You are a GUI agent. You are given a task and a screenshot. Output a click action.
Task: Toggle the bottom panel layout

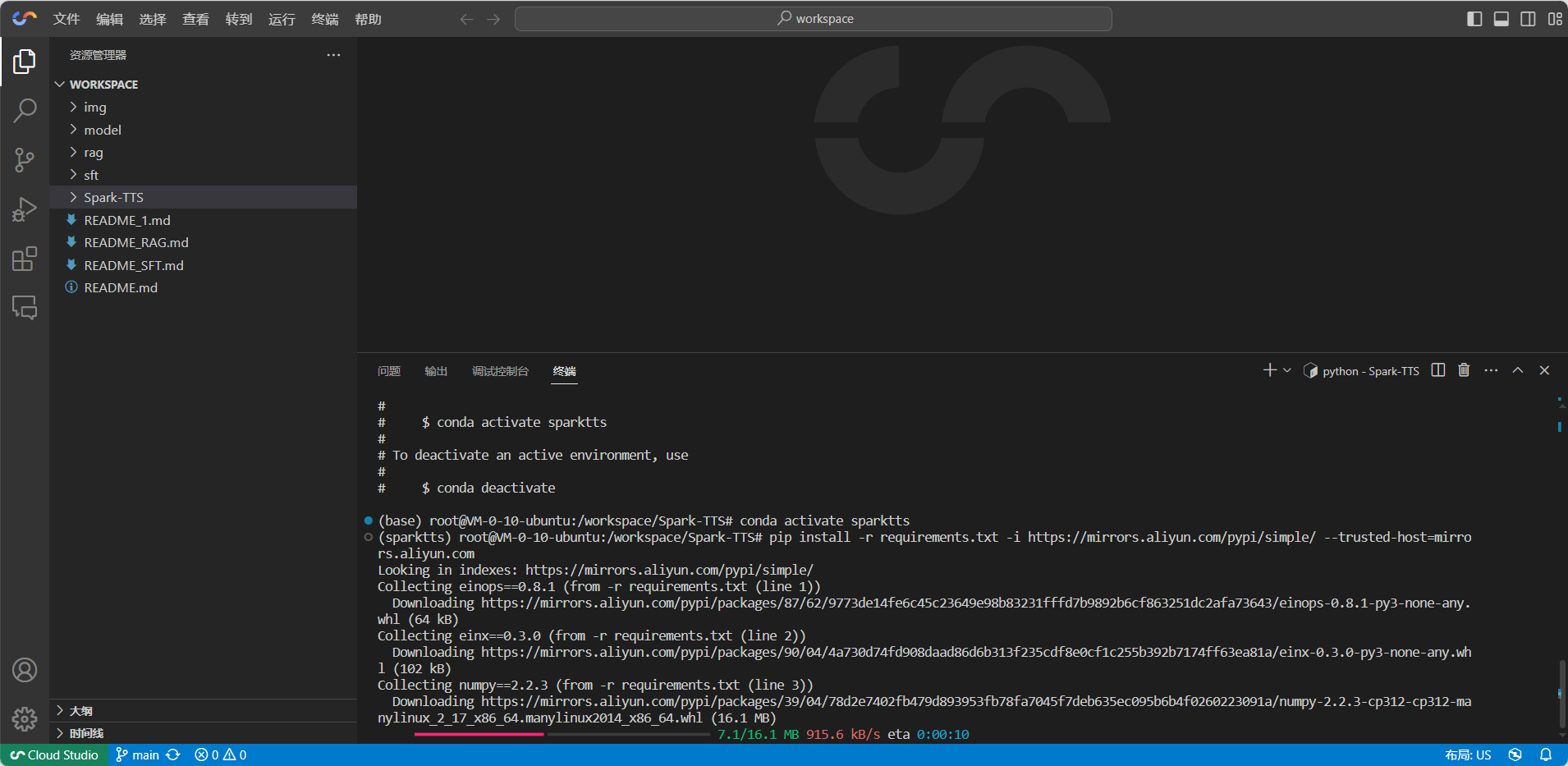tap(1502, 19)
